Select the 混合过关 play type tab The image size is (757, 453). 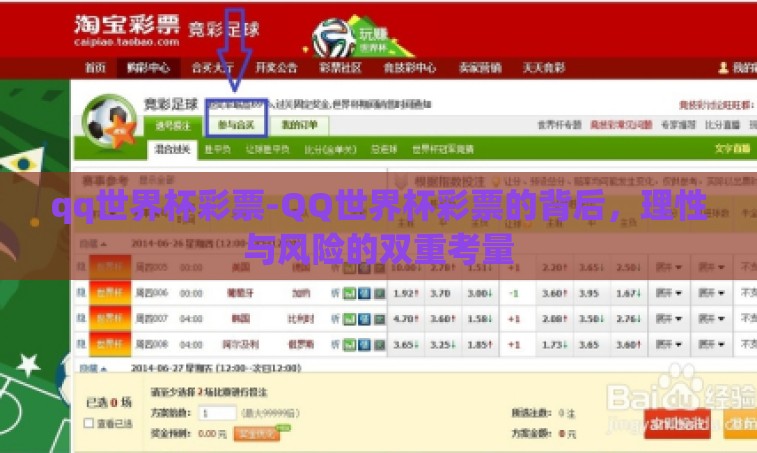(x=172, y=149)
